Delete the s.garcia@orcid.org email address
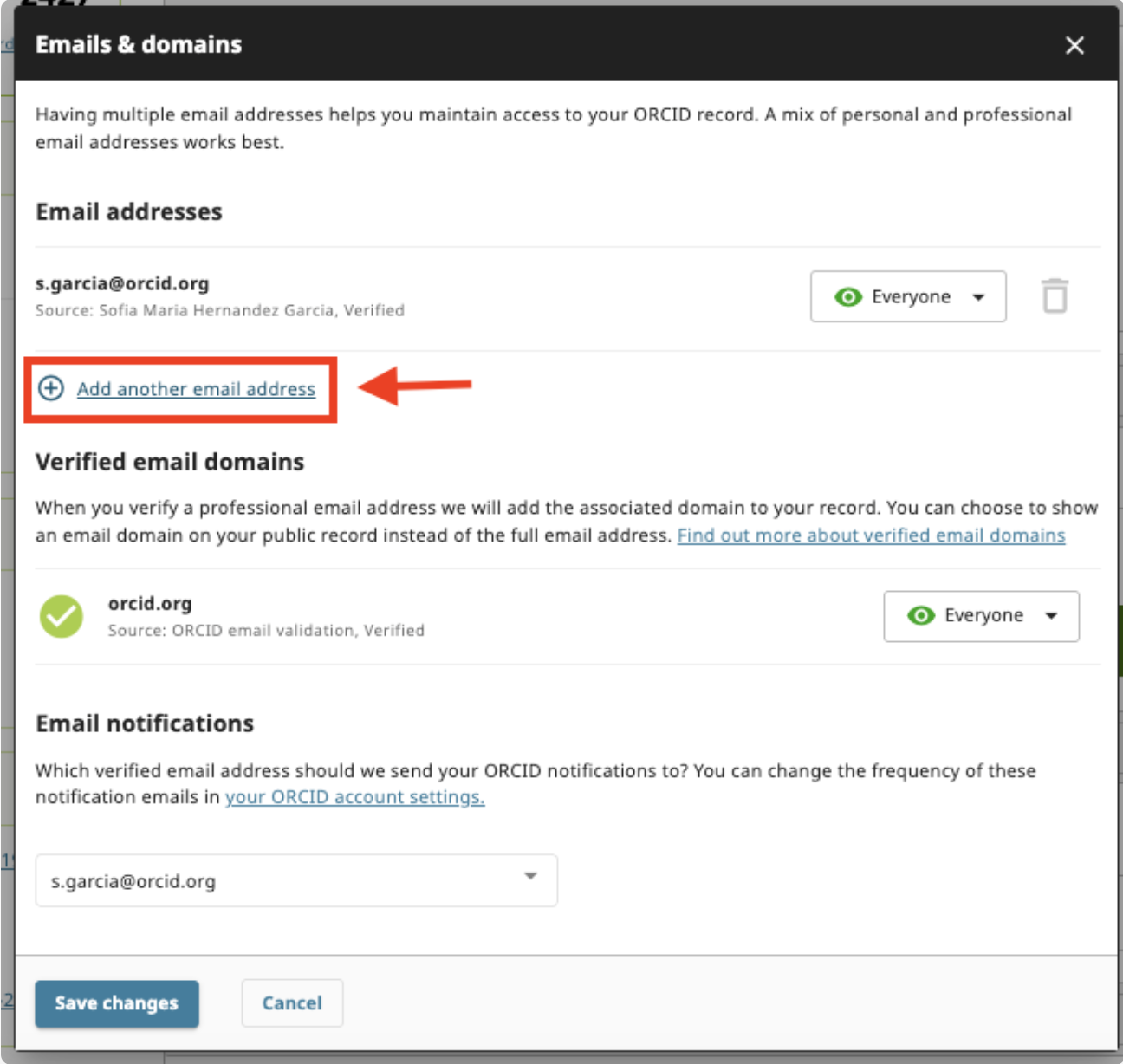Screen dimensions: 1123x1064 click(1055, 296)
